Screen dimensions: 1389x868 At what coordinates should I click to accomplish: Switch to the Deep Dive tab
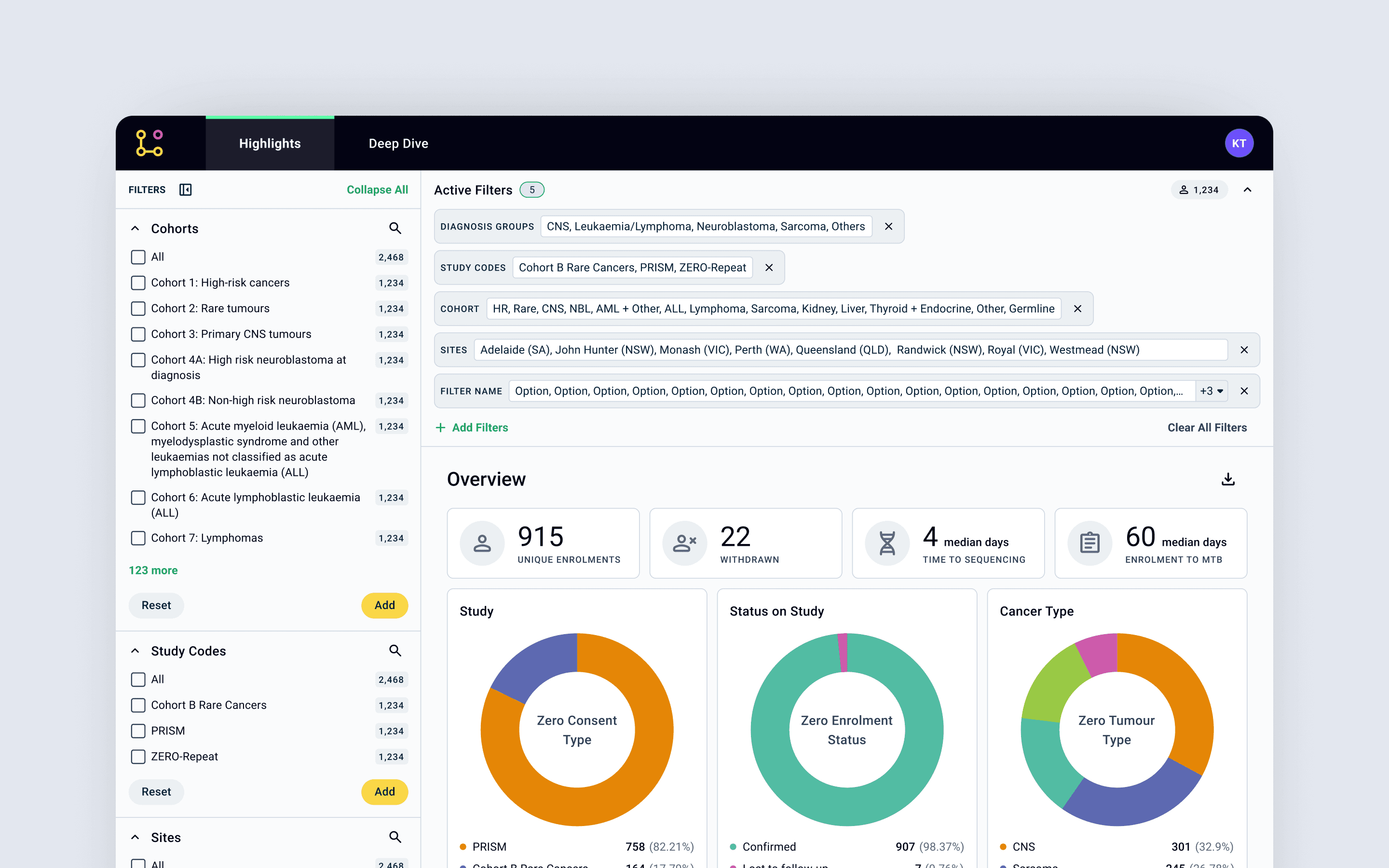(x=398, y=144)
